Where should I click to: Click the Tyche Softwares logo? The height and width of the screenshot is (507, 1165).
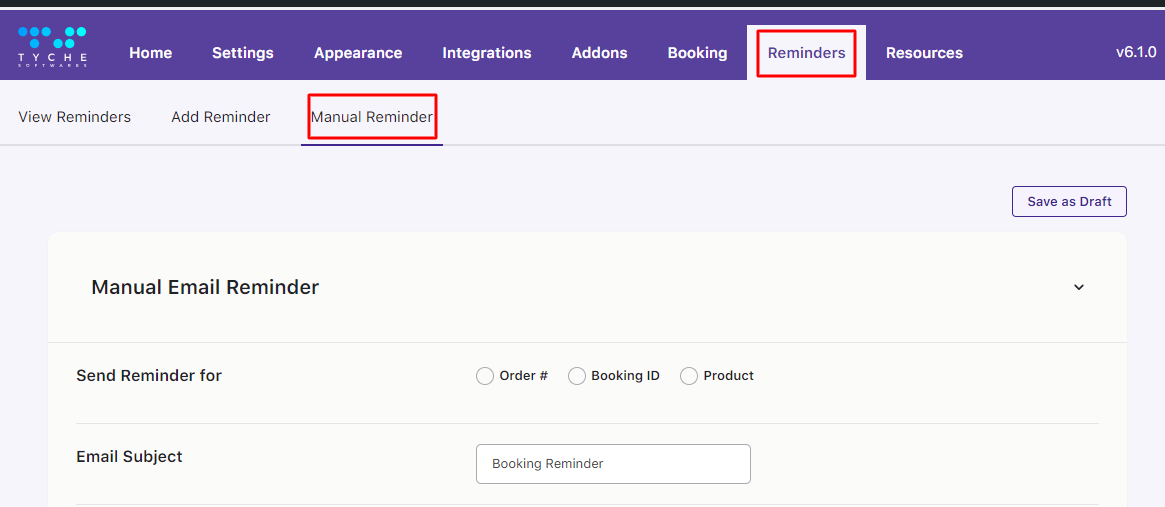[x=52, y=47]
